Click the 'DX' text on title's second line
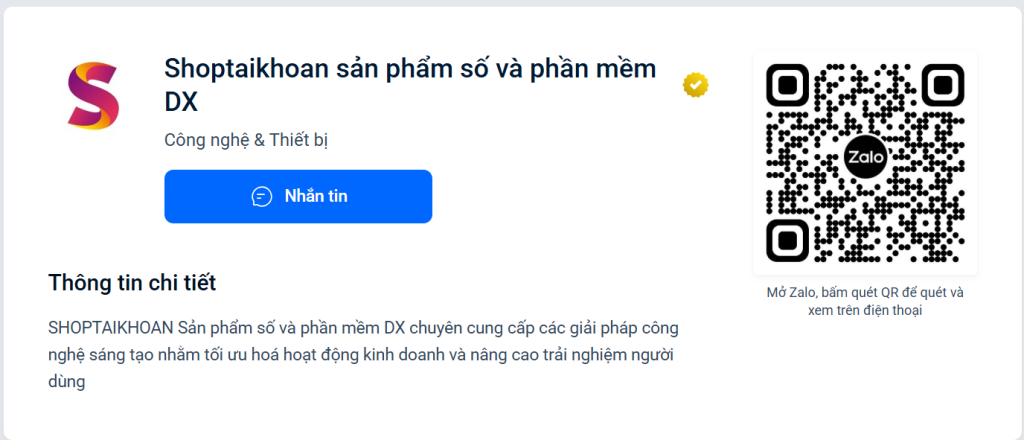Viewport: 1024px width, 440px height. [x=181, y=102]
